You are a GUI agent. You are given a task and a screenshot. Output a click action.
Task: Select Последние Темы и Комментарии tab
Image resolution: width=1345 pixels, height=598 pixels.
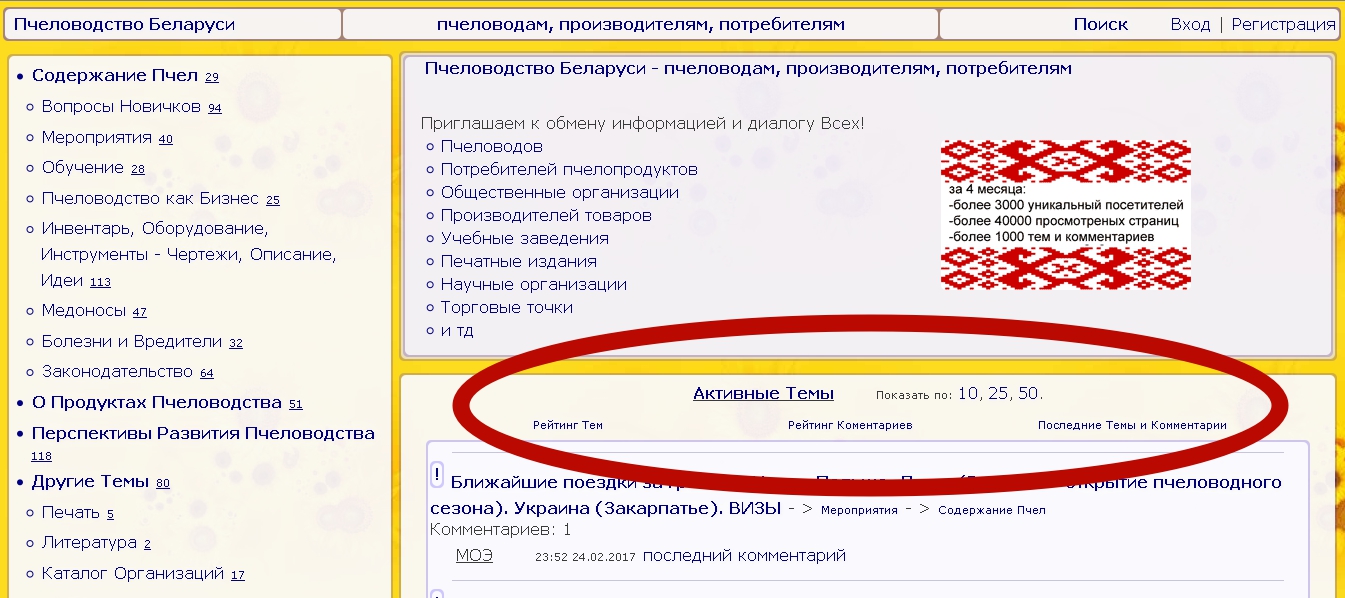pyautogui.click(x=1132, y=425)
